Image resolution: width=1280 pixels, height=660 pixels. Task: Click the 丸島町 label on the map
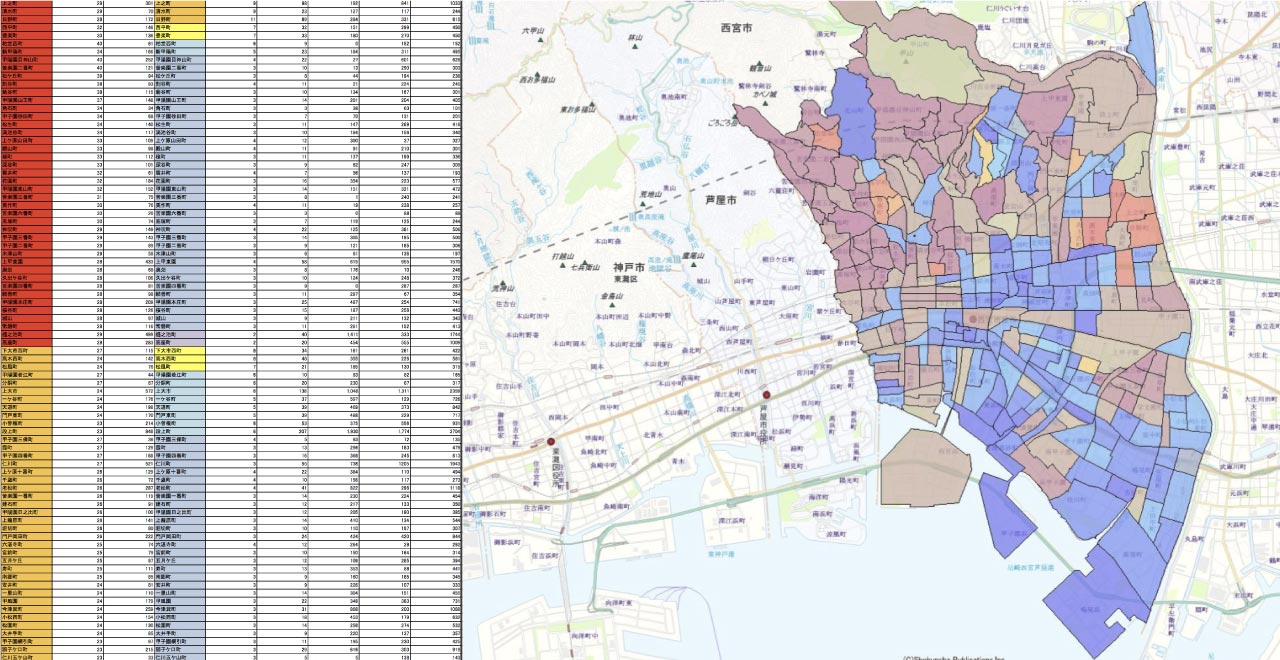click(x=1193, y=539)
